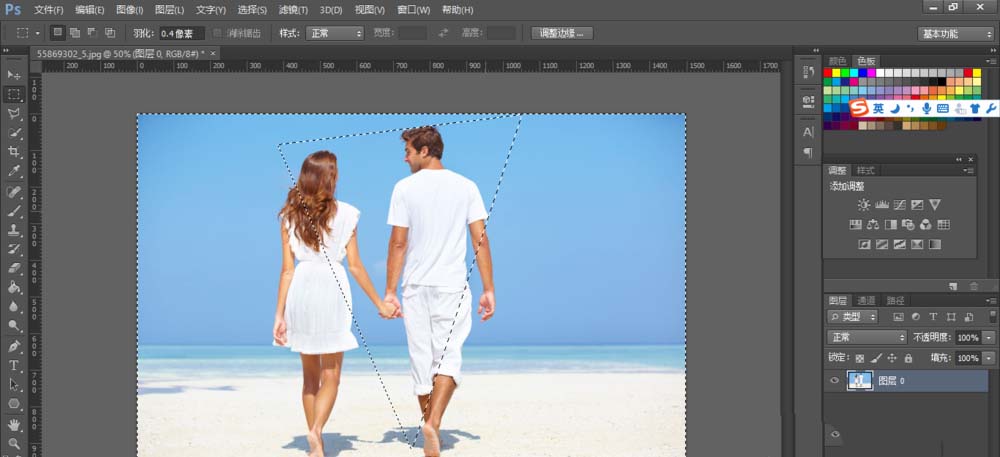The image size is (1000, 457).
Task: Pick the yellow swatch in top row
Action: [x=836, y=73]
